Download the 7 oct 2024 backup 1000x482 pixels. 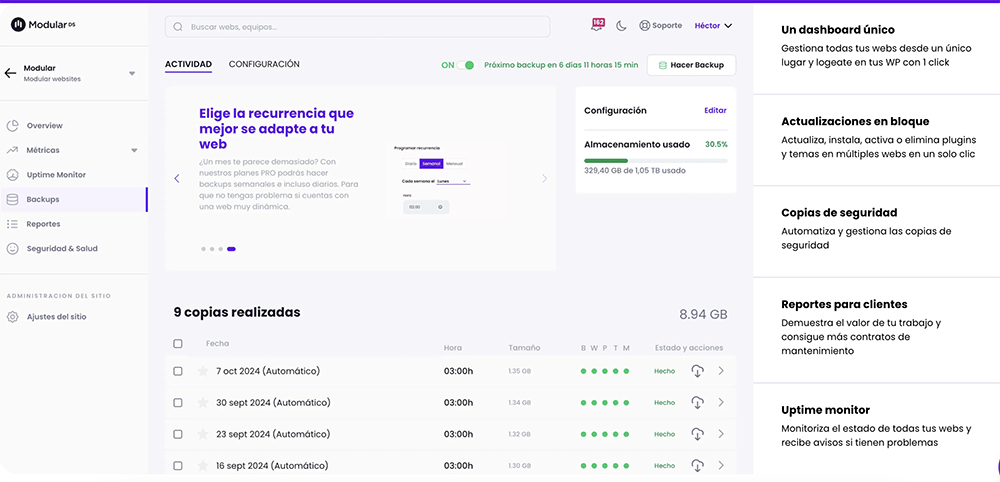[x=698, y=371]
